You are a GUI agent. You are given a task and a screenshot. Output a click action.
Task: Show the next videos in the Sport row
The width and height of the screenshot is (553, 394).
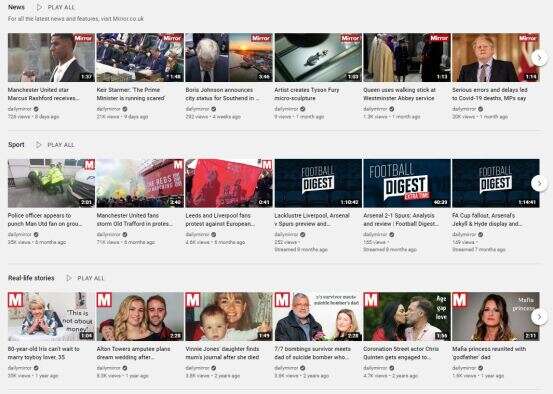click(x=539, y=183)
